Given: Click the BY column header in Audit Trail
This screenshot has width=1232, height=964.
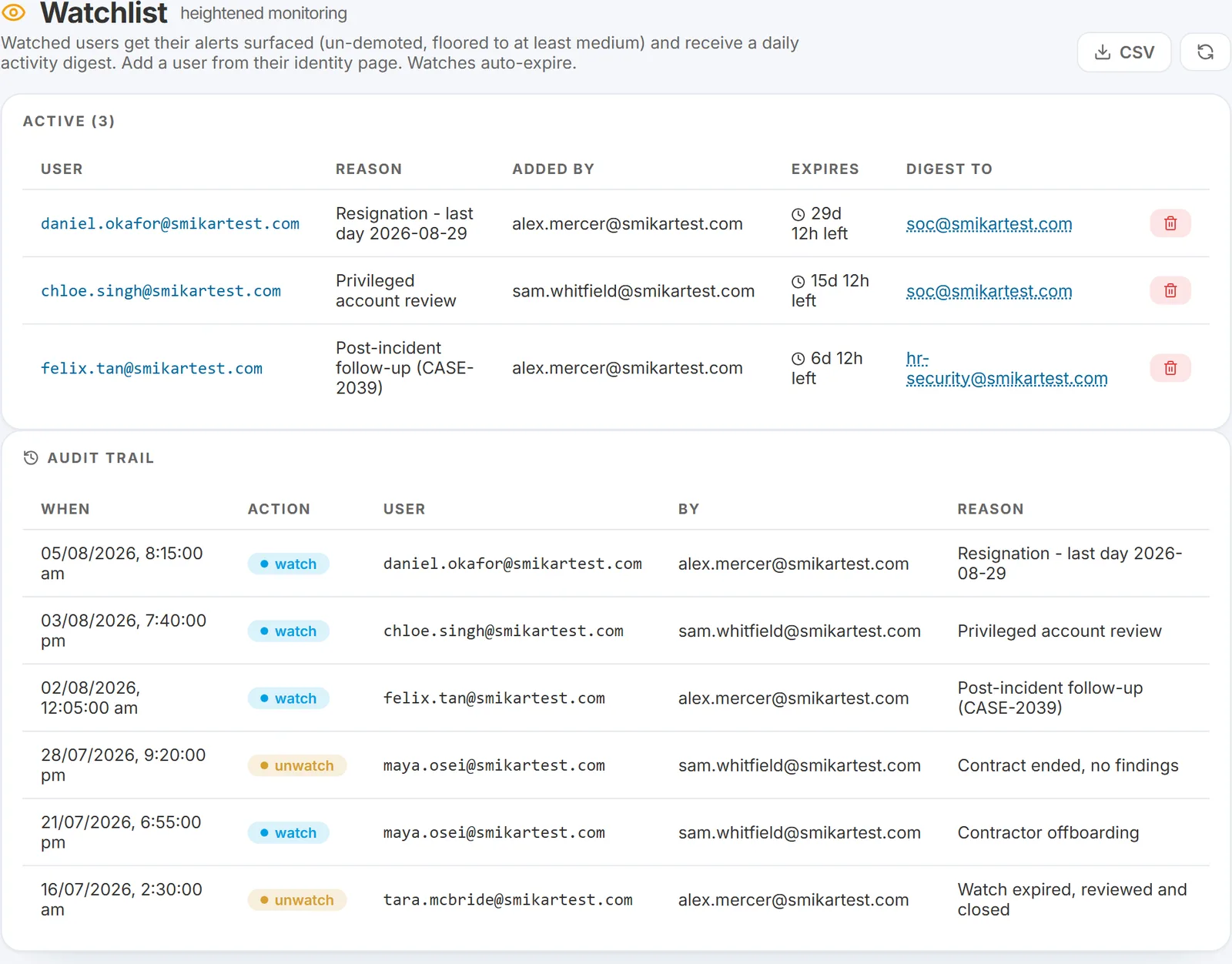Looking at the screenshot, I should tap(688, 509).
